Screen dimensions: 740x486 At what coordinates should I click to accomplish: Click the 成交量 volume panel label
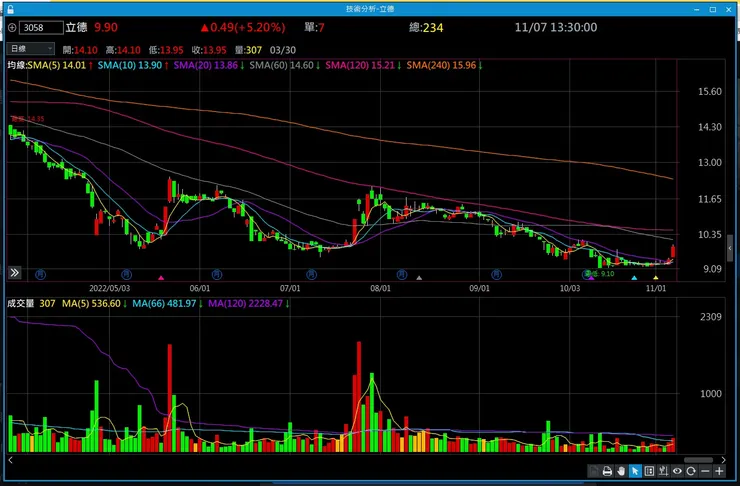(21, 303)
